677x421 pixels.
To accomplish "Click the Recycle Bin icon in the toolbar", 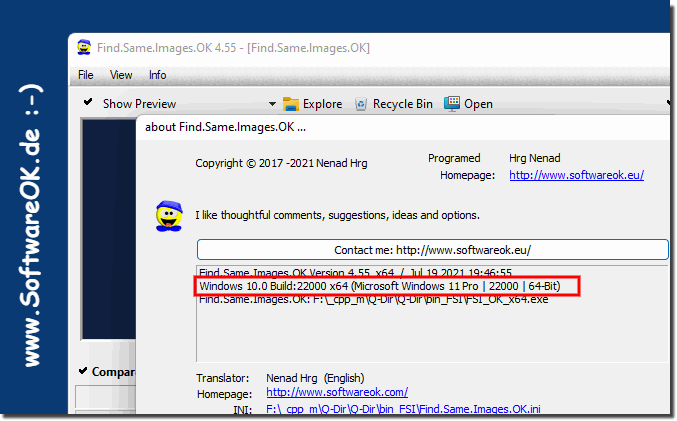I will (361, 104).
